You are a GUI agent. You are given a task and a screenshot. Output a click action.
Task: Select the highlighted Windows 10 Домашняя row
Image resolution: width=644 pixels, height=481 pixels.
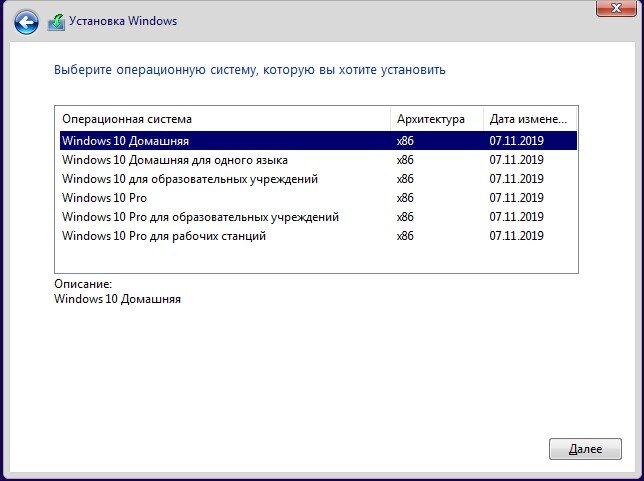[x=318, y=141]
